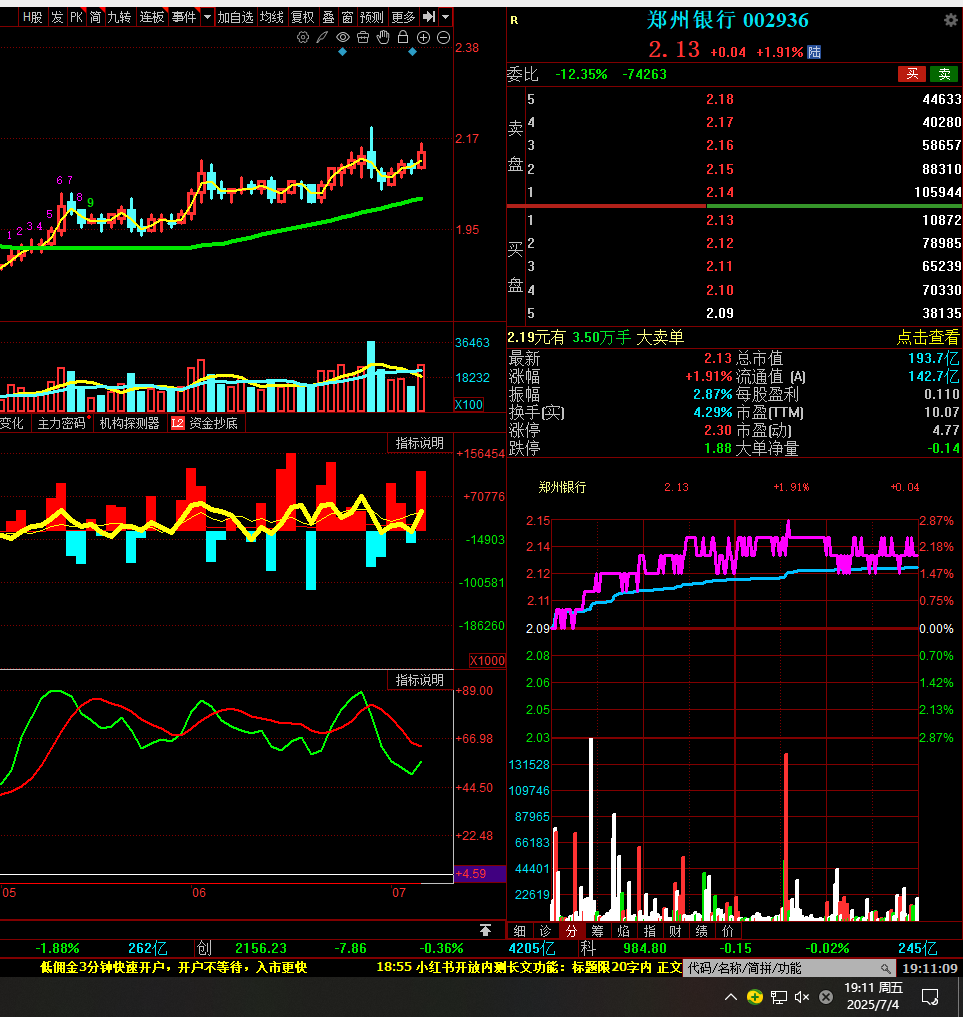Click the 叠 overlay button
This screenshot has height=1017, width=963.
click(x=329, y=17)
